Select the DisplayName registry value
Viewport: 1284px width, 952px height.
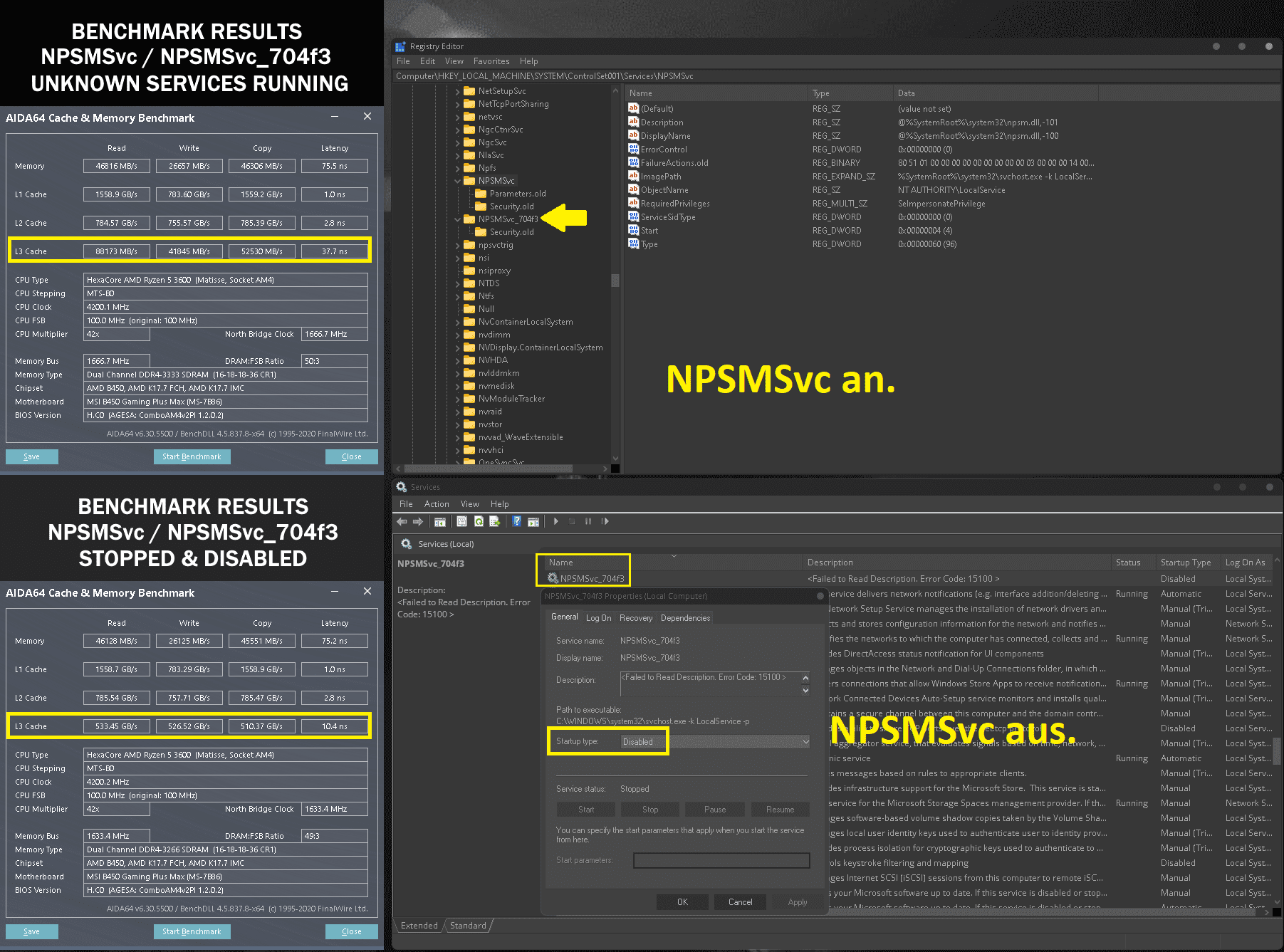coord(665,136)
